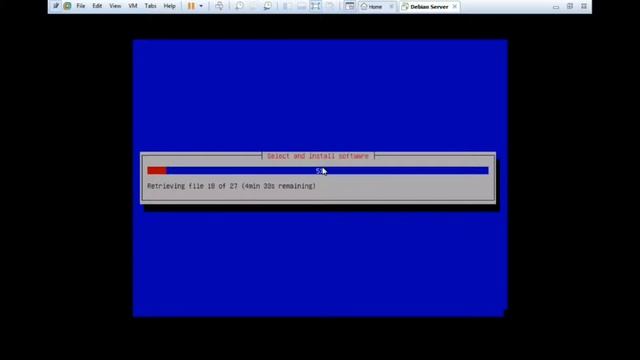Open the View menu
640x360 pixels.
coord(115,6)
